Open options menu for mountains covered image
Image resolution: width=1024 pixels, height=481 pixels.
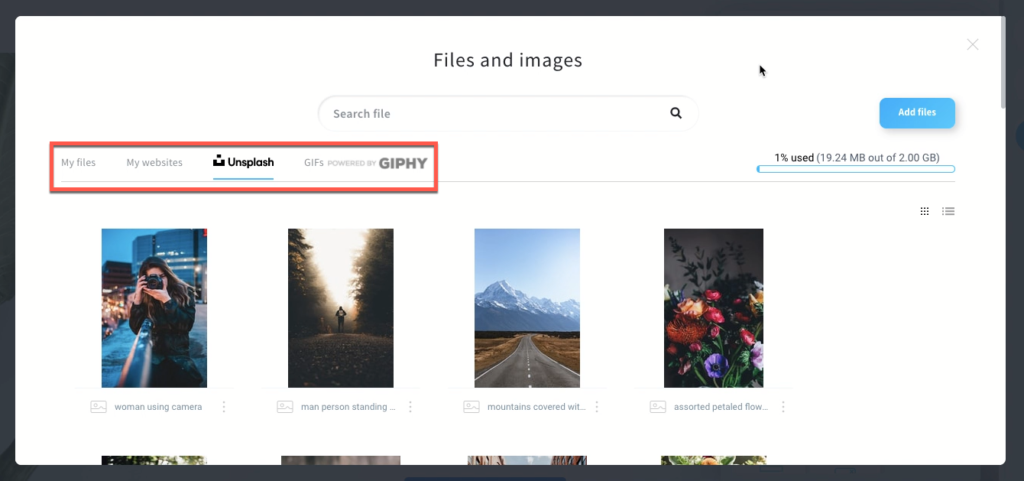coord(596,407)
